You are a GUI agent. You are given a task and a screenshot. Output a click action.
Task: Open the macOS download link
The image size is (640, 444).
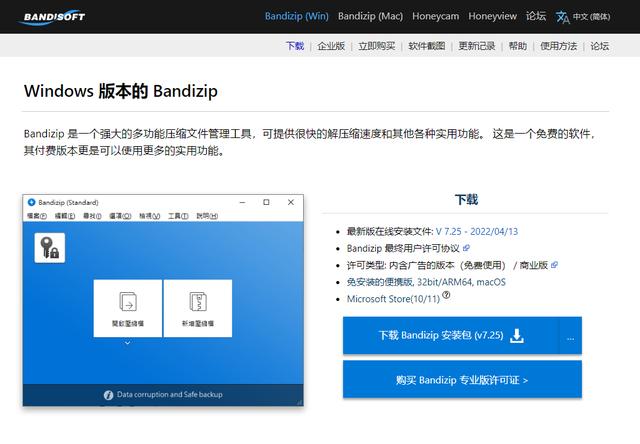(491, 282)
